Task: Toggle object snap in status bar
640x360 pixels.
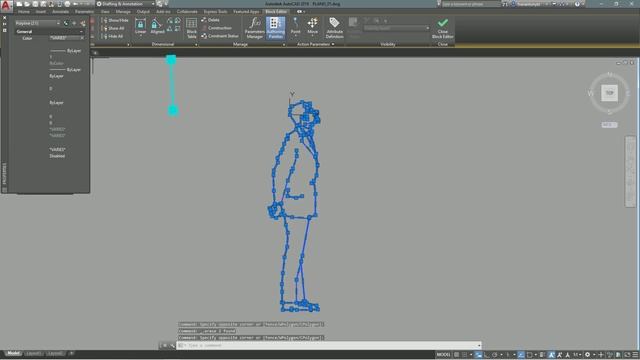Action: point(529,355)
